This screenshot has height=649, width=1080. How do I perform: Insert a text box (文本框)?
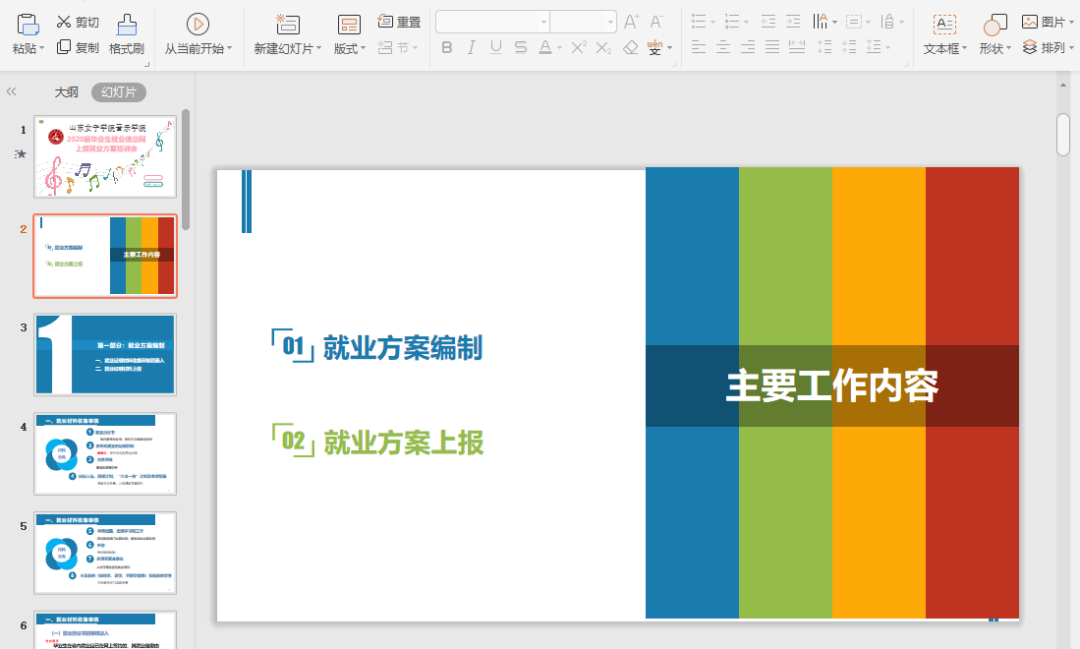(944, 25)
